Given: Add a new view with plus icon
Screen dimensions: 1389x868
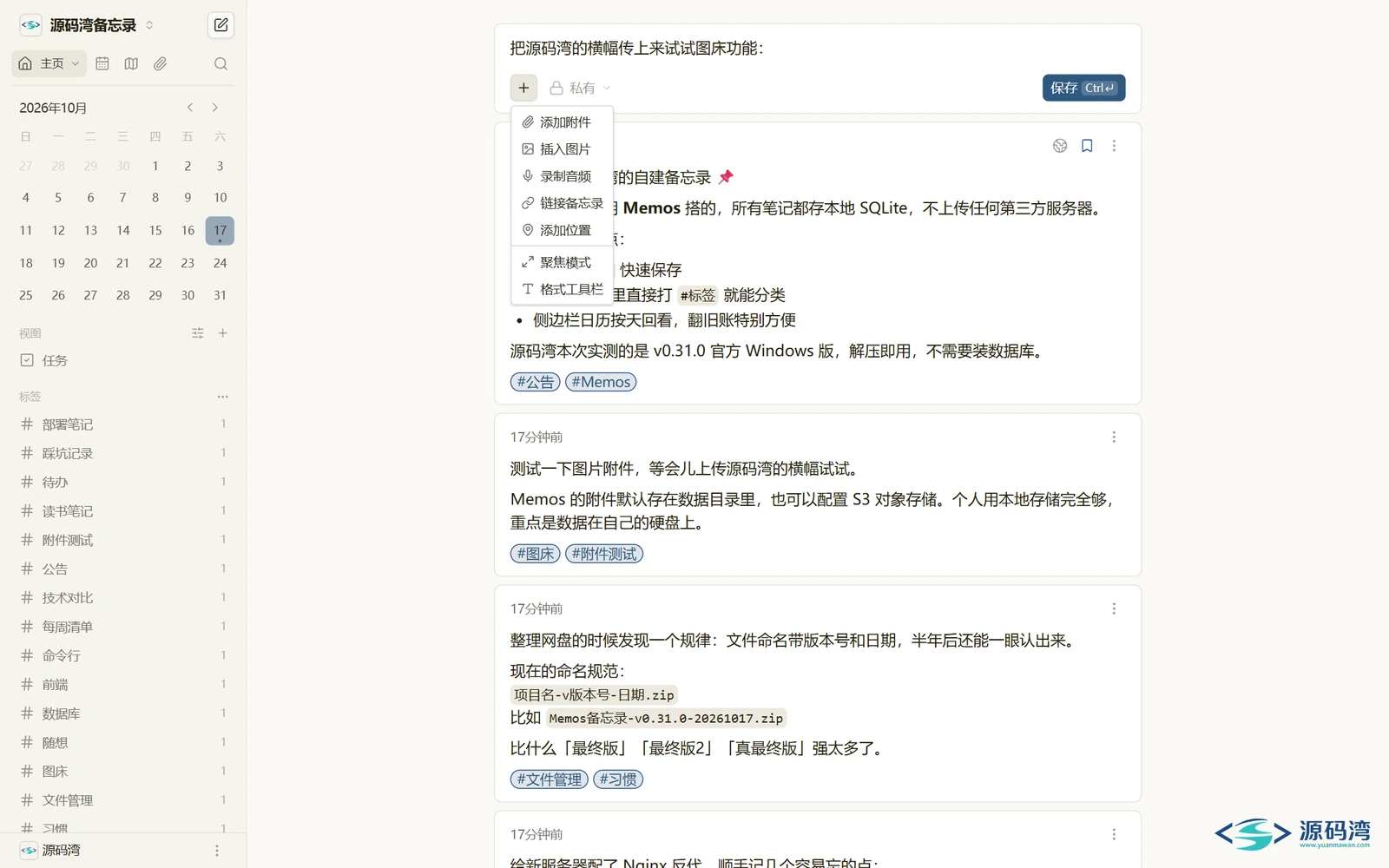Looking at the screenshot, I should (x=223, y=333).
